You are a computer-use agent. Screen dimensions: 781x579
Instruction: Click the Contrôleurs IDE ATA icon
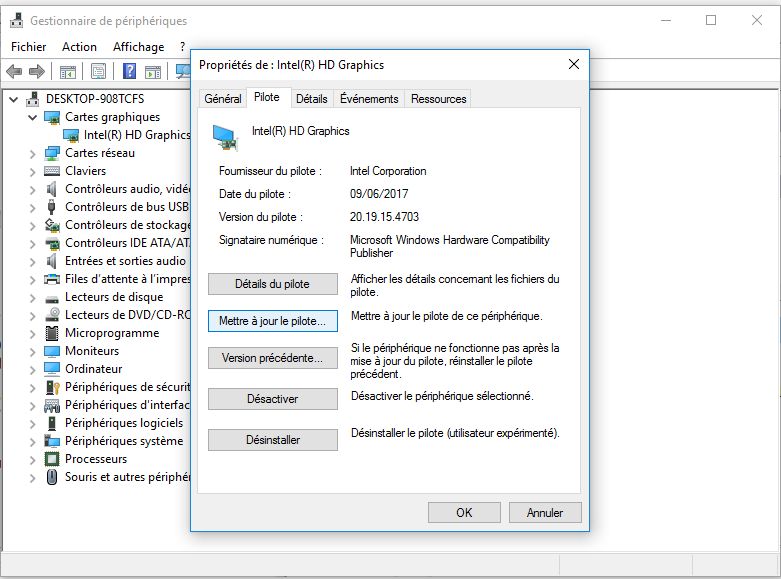point(52,244)
